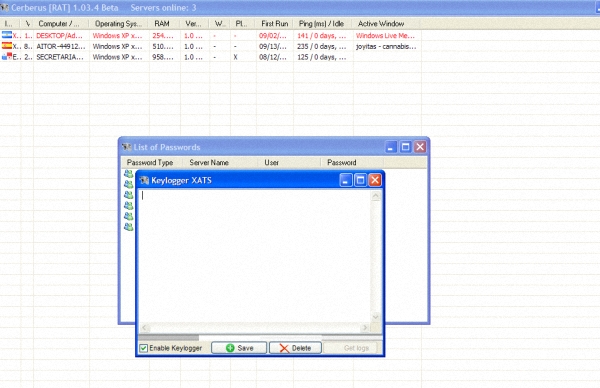The image size is (600, 388).
Task: Sort passwords by Password Type column
Action: click(152, 163)
